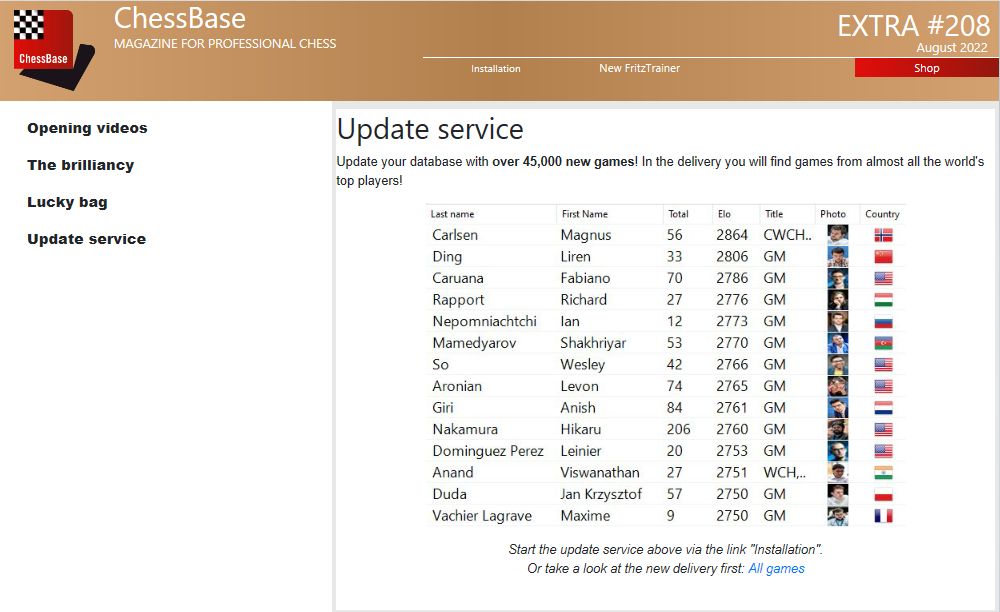1000x612 pixels.
Task: Open Aronian's photo thumbnail
Action: 837,386
